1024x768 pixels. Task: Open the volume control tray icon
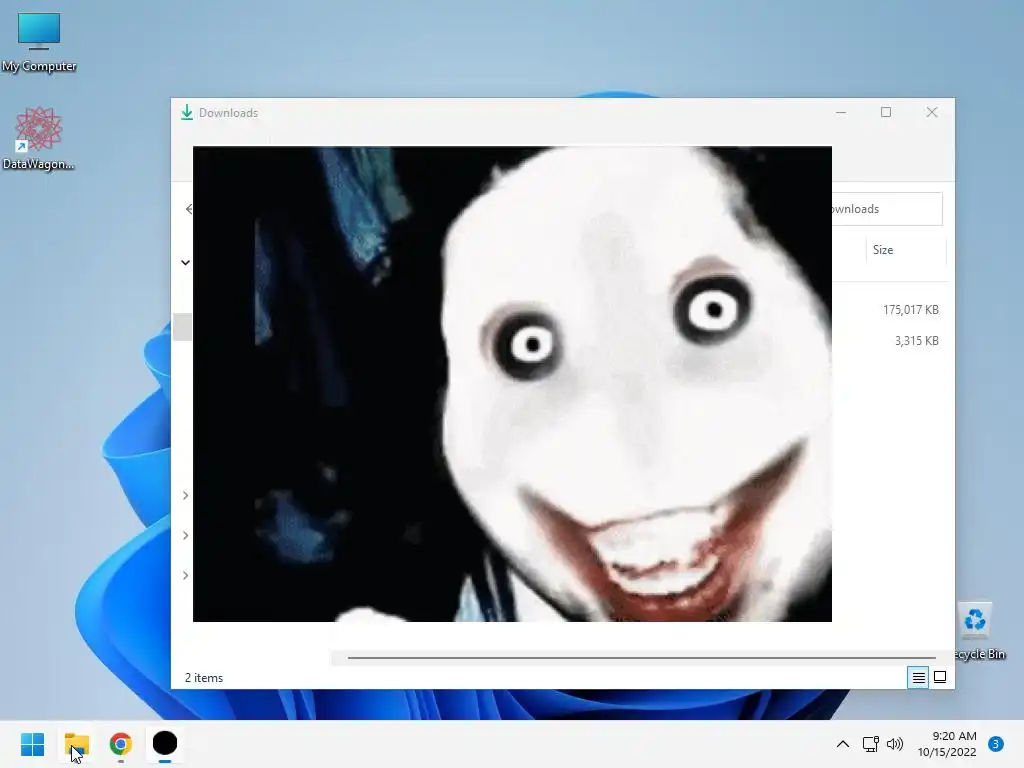tap(895, 744)
